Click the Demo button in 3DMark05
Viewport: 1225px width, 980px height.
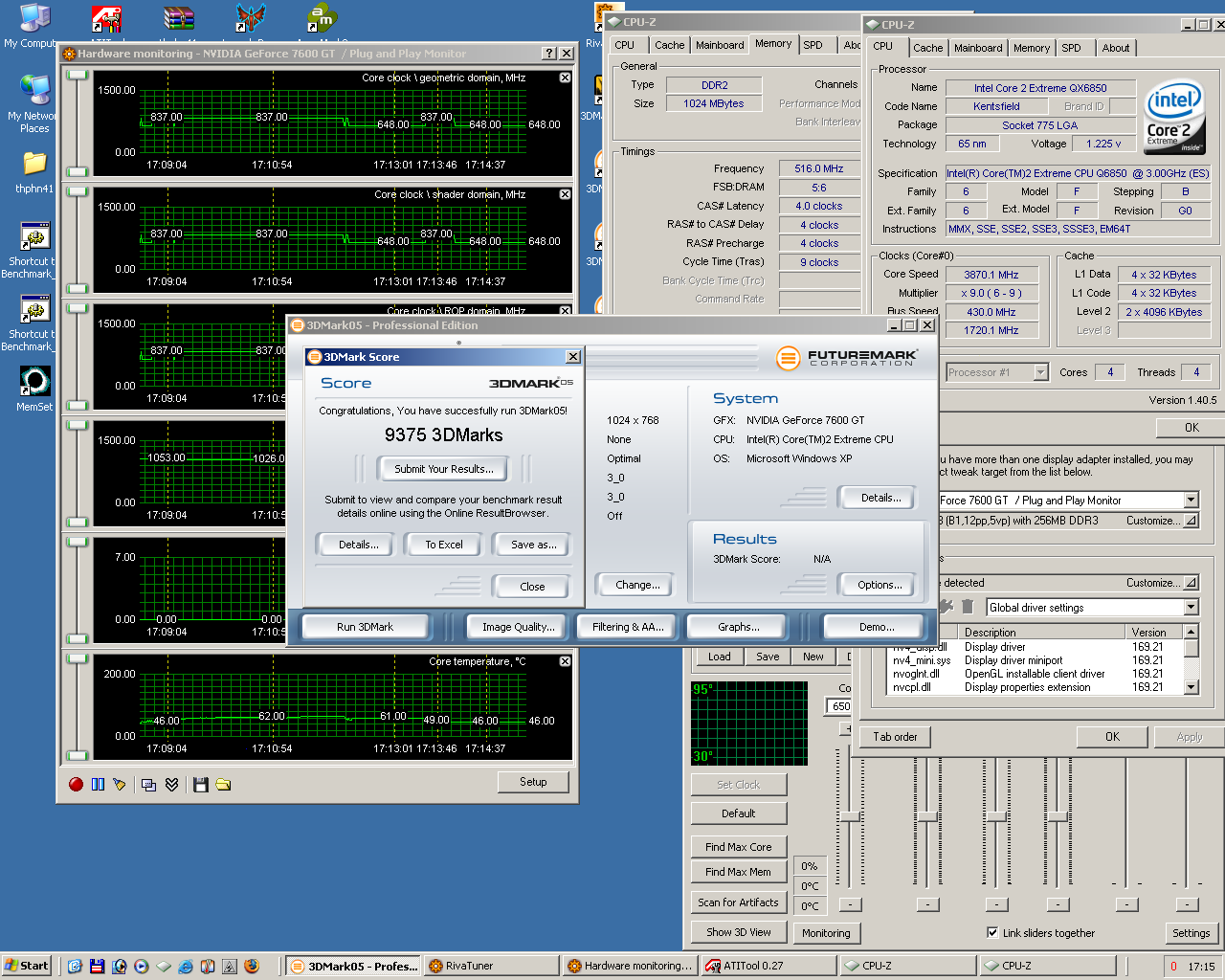pyautogui.click(x=877, y=627)
